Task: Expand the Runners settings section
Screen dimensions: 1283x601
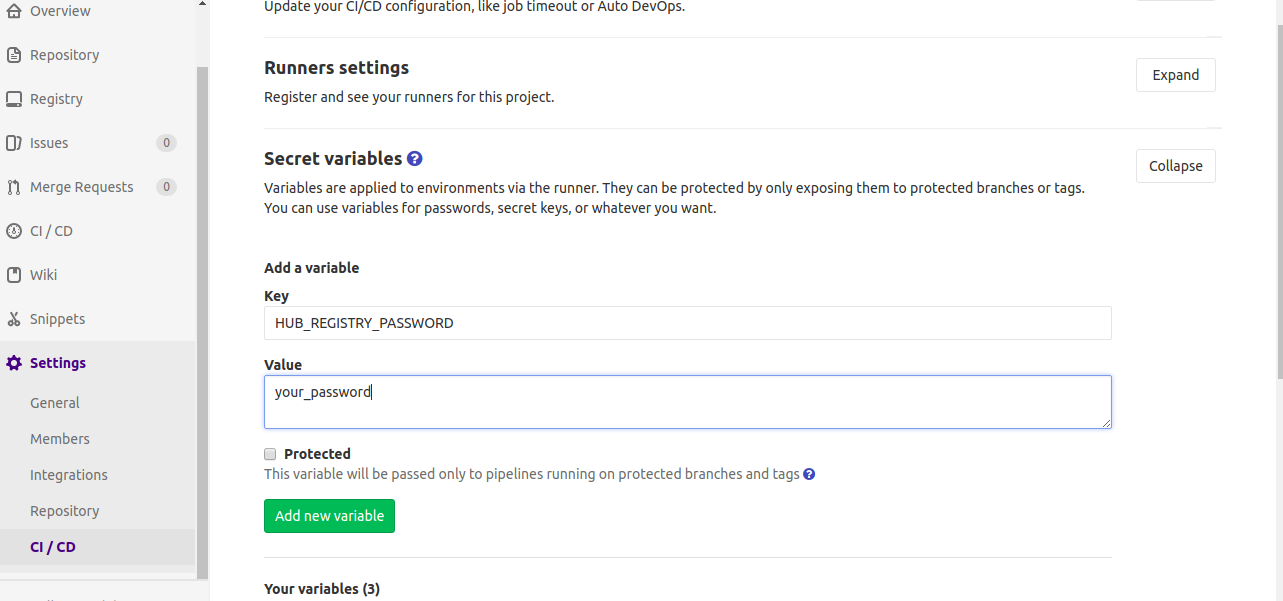Action: [1175, 75]
